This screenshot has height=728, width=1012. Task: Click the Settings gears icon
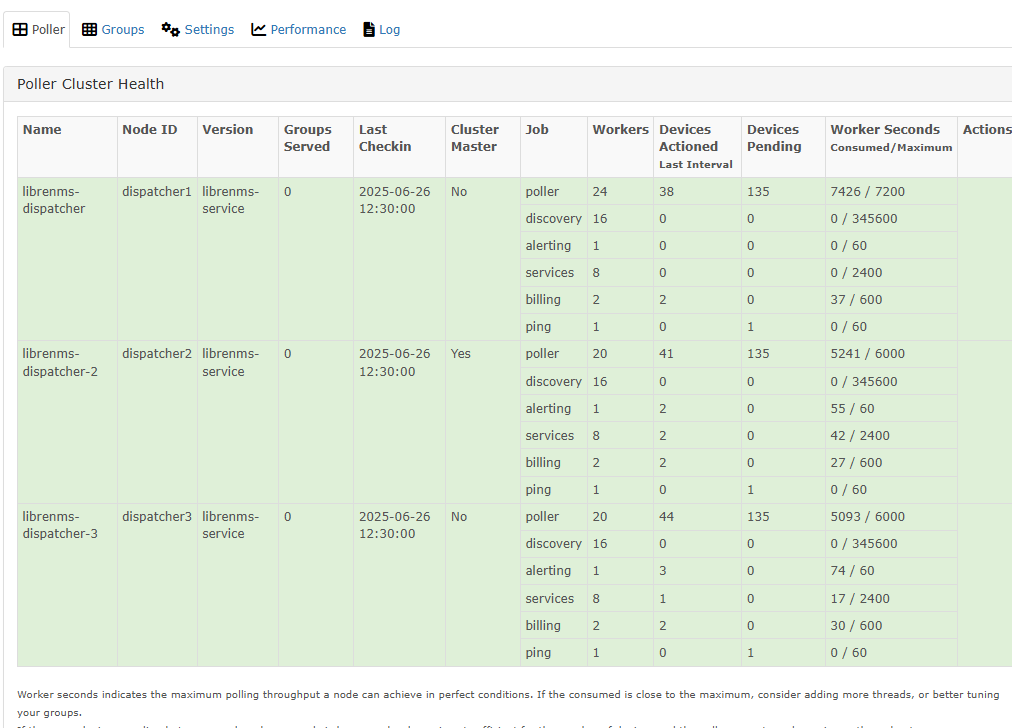coord(170,30)
